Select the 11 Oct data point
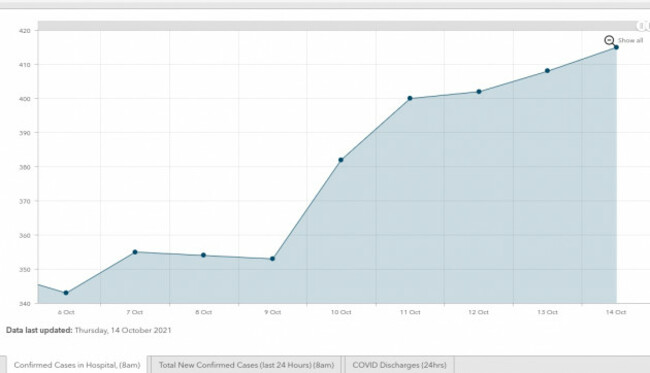This screenshot has height=373, width=650. [x=410, y=98]
